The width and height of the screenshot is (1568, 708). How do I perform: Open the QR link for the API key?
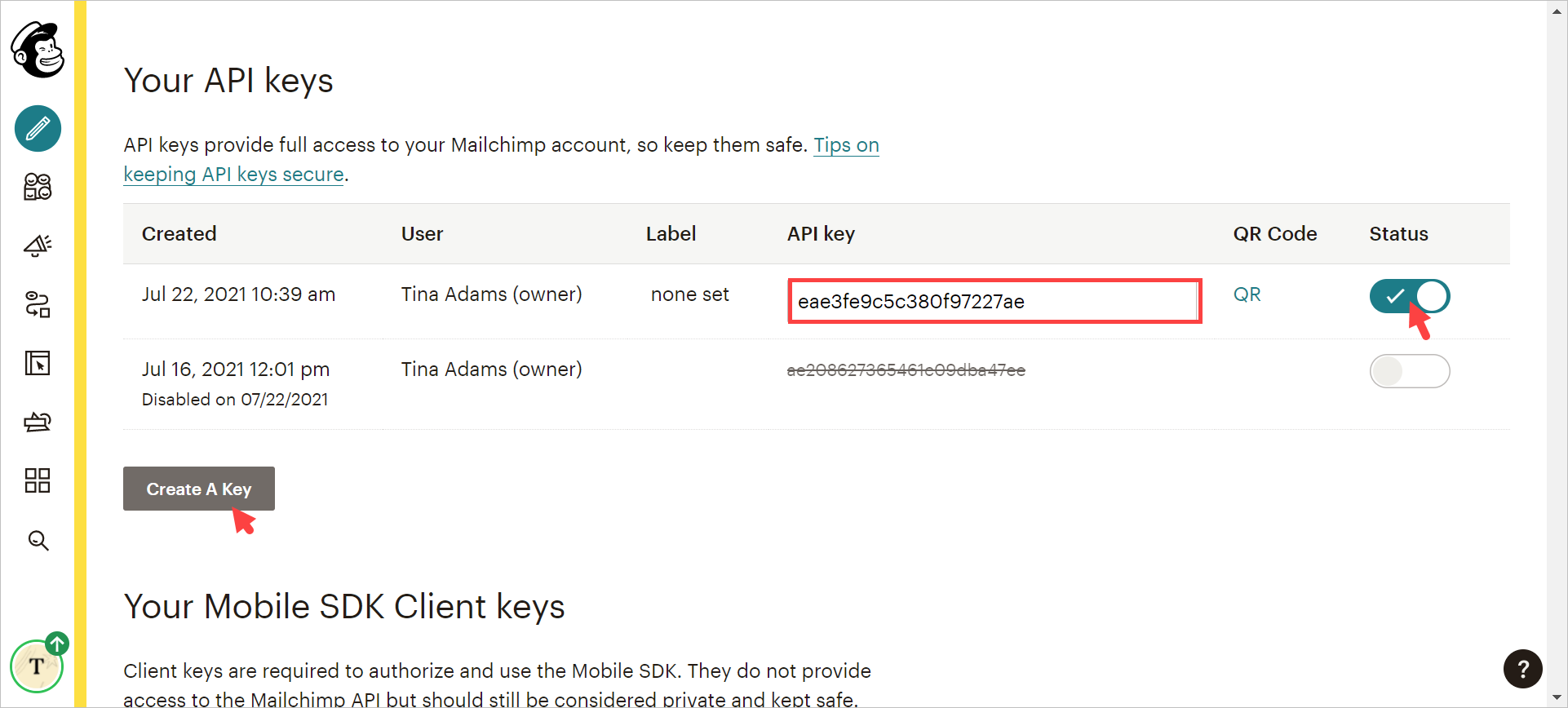click(x=1247, y=294)
